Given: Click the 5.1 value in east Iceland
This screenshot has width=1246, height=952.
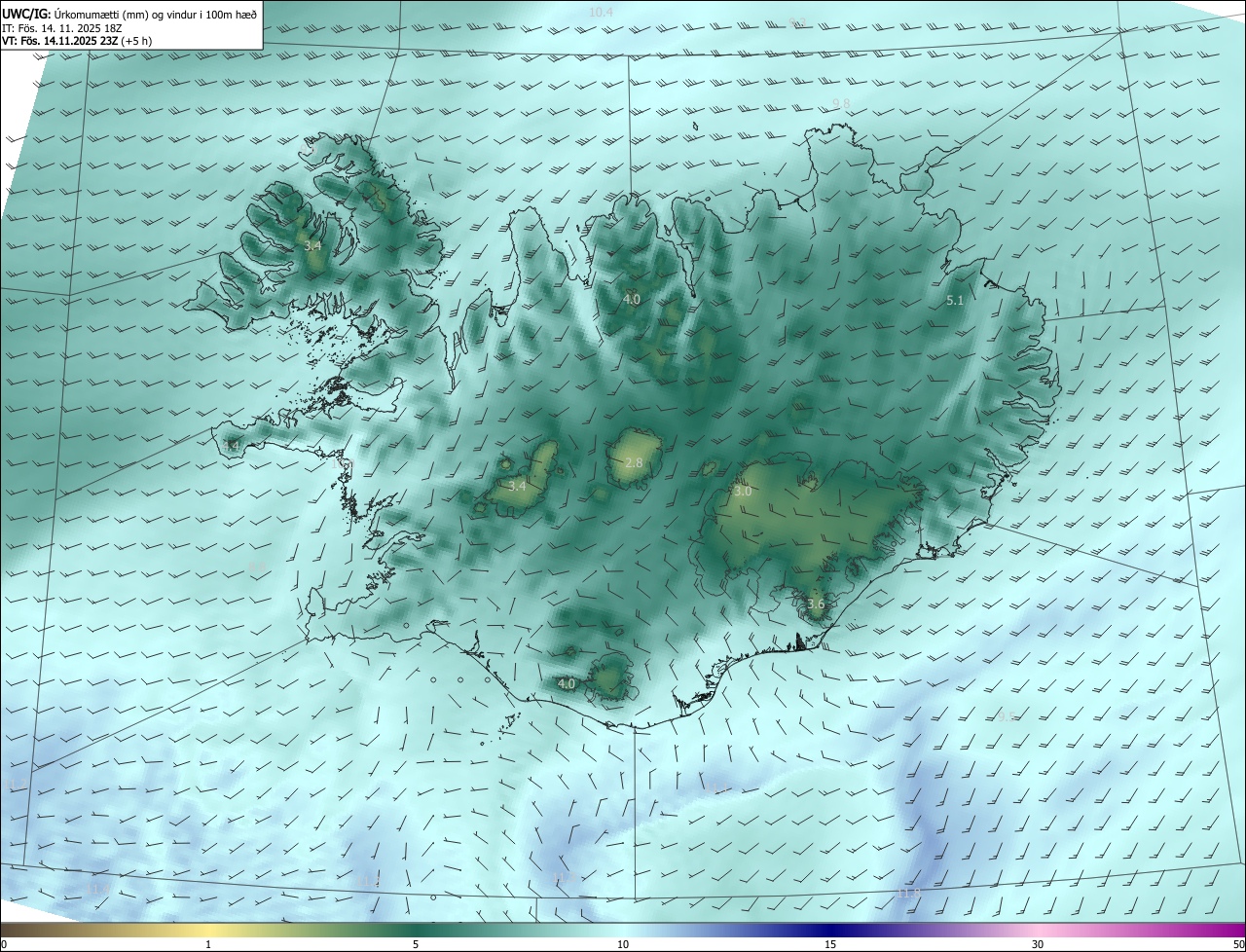Looking at the screenshot, I should 955,301.
